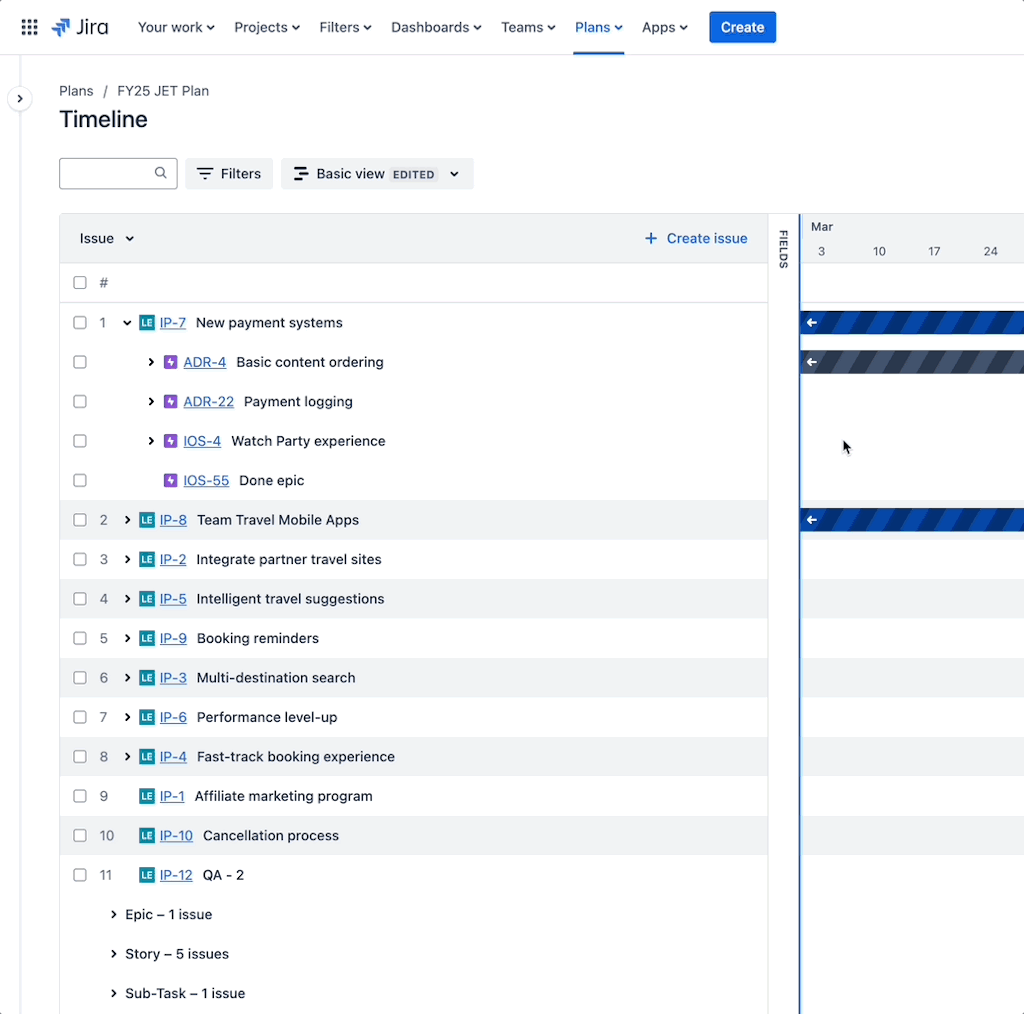The width and height of the screenshot is (1024, 1014).
Task: Click the LE project icon next to IP-7
Action: click(x=145, y=322)
